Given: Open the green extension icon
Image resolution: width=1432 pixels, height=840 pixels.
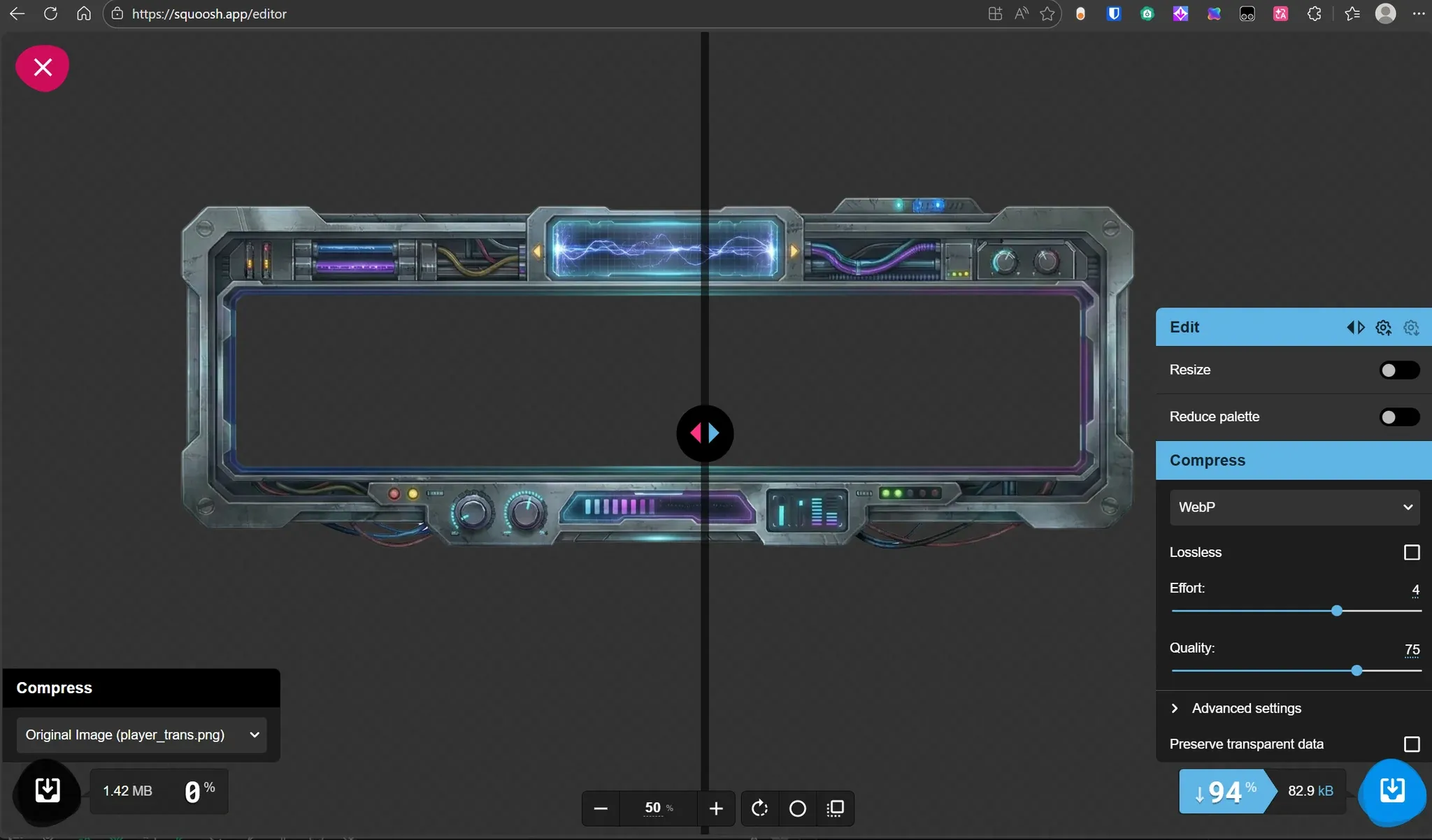Looking at the screenshot, I should [1147, 13].
